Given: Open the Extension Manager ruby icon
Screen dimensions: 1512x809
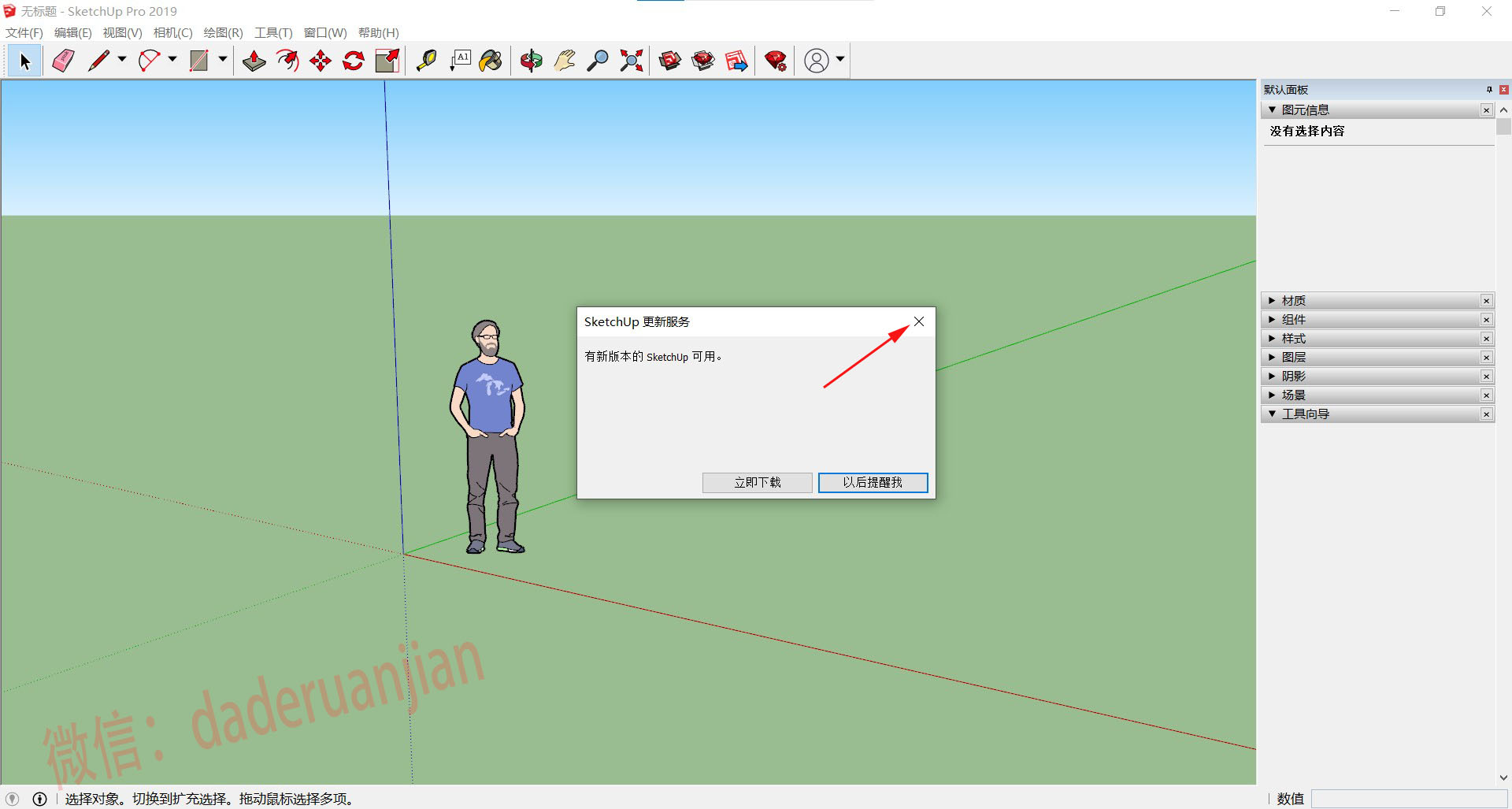Looking at the screenshot, I should [x=776, y=61].
